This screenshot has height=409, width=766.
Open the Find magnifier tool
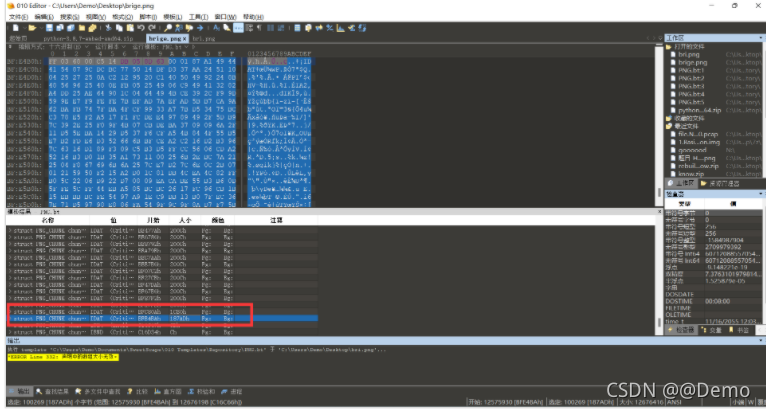tap(168, 28)
